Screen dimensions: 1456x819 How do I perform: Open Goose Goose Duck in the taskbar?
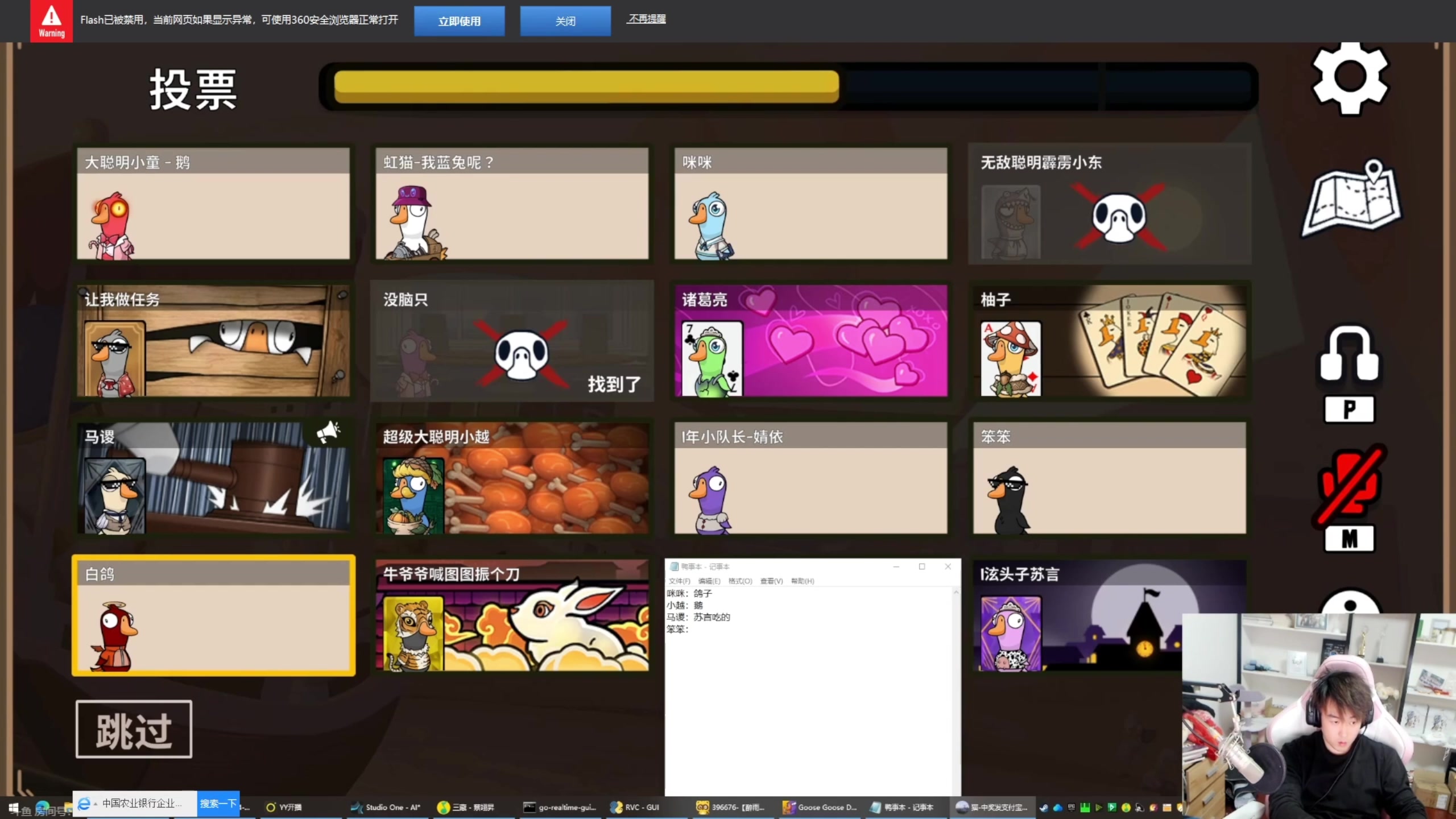point(821,807)
